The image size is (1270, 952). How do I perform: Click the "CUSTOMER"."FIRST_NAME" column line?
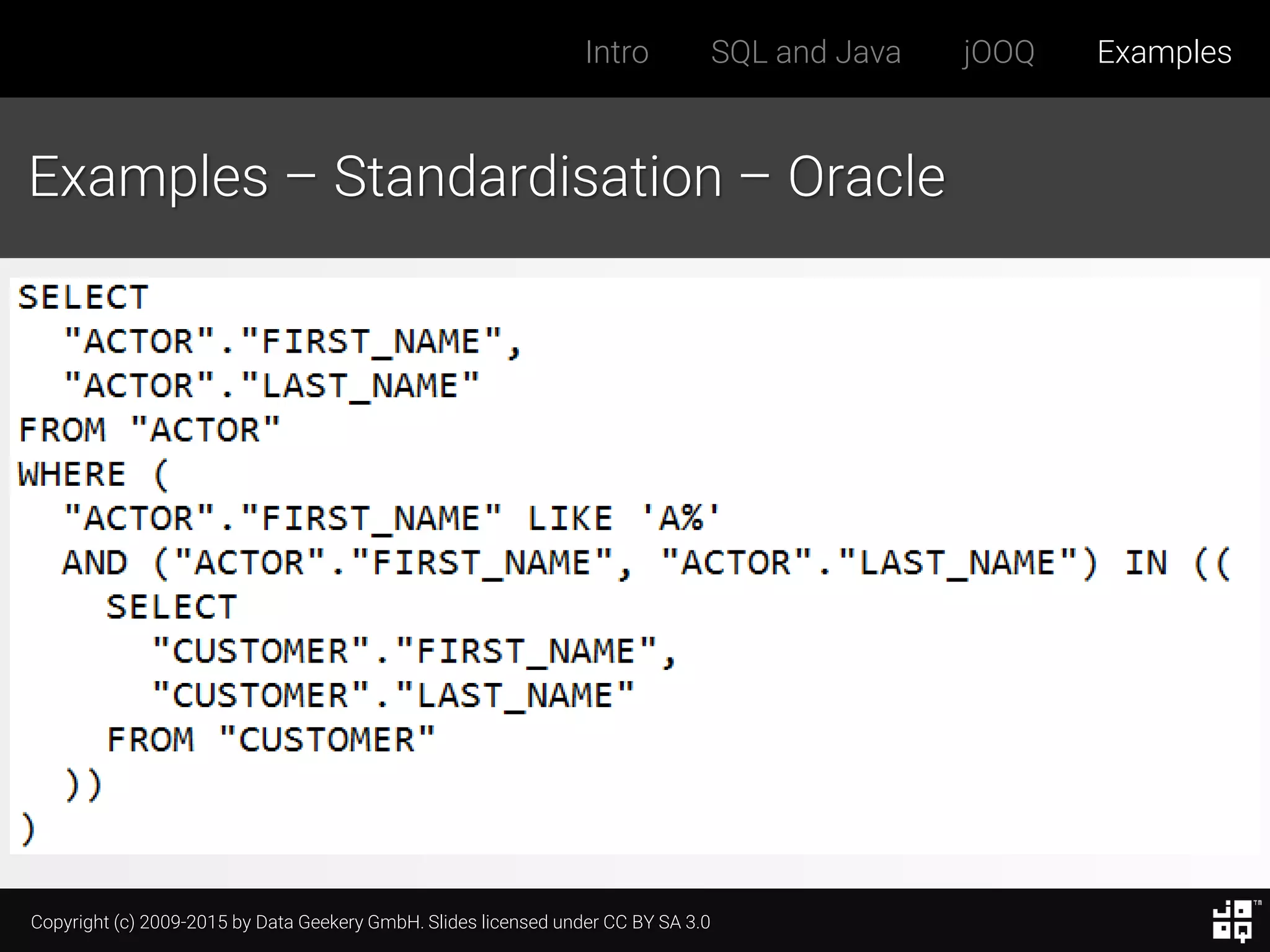pos(414,651)
